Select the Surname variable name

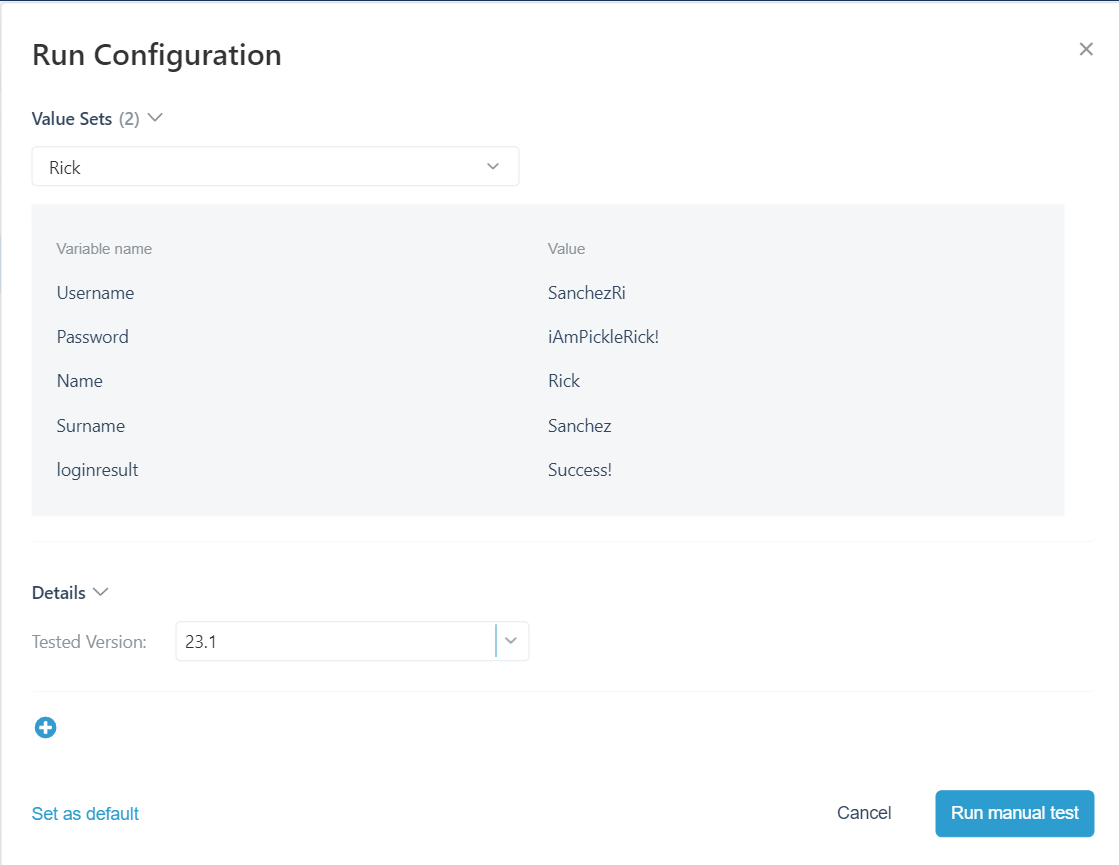point(90,426)
